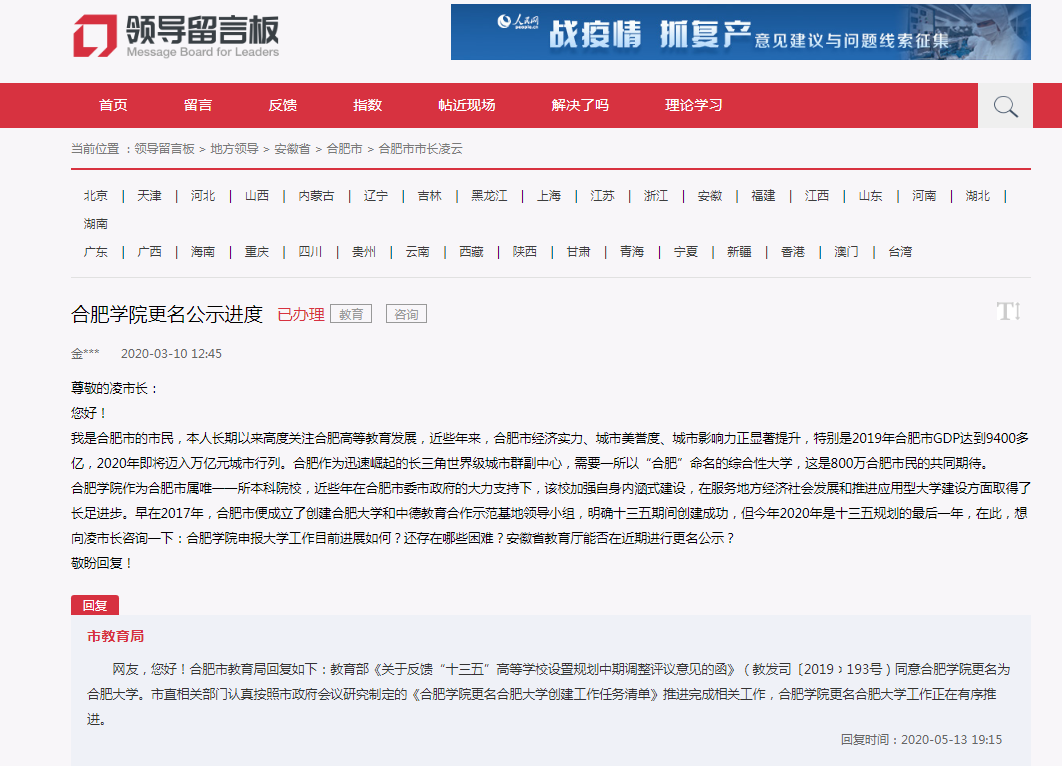This screenshot has width=1062, height=766.
Task: Click the red 回复 tab label
Action: [95, 605]
